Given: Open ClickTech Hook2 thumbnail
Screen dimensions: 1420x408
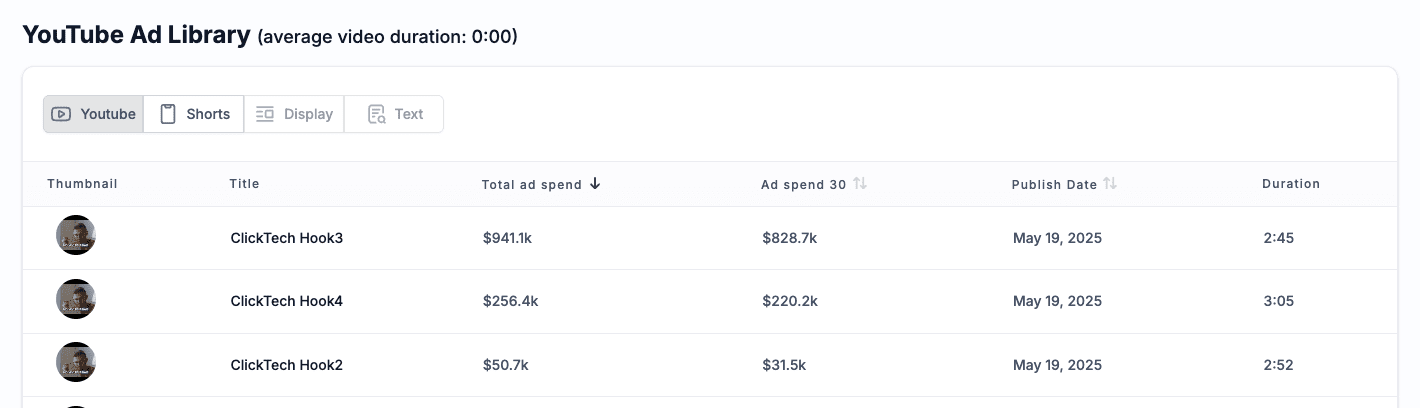Looking at the screenshot, I should click(x=76, y=362).
